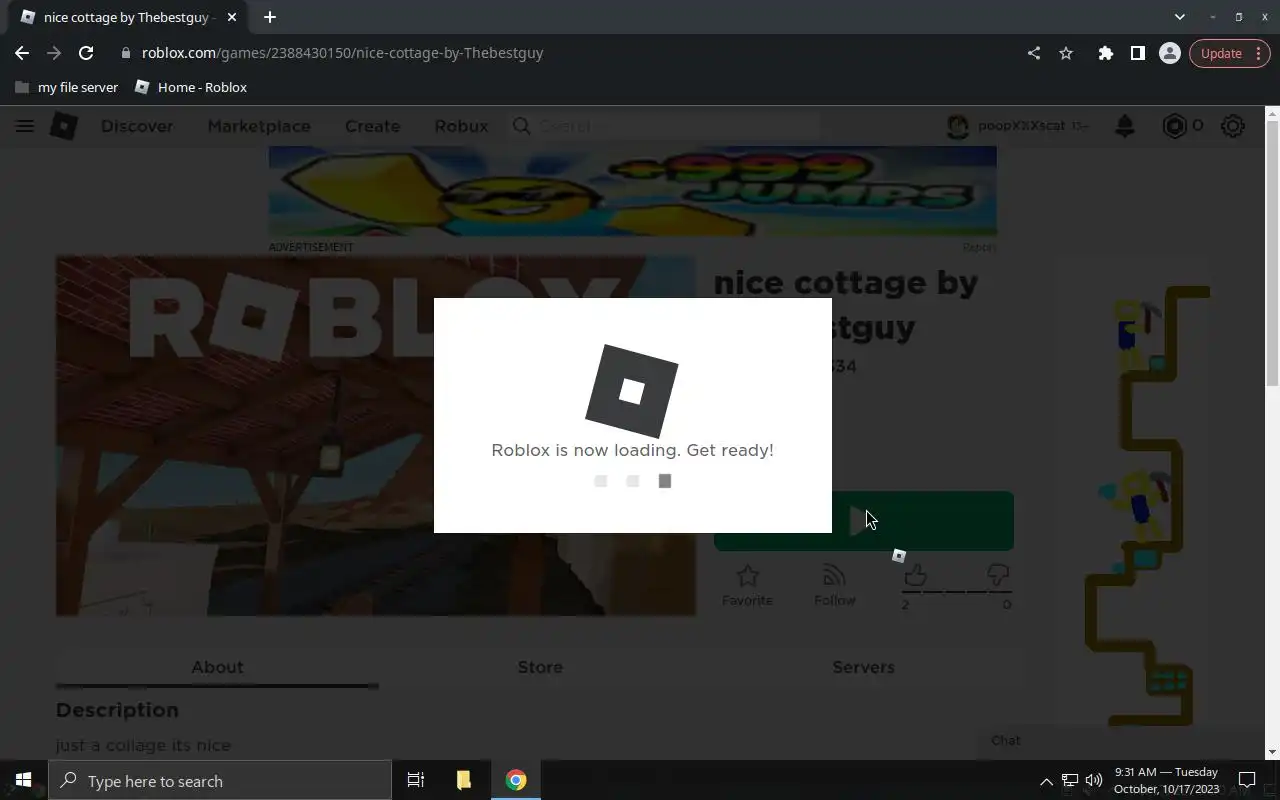Follow this game via the Follow icon

tap(834, 585)
